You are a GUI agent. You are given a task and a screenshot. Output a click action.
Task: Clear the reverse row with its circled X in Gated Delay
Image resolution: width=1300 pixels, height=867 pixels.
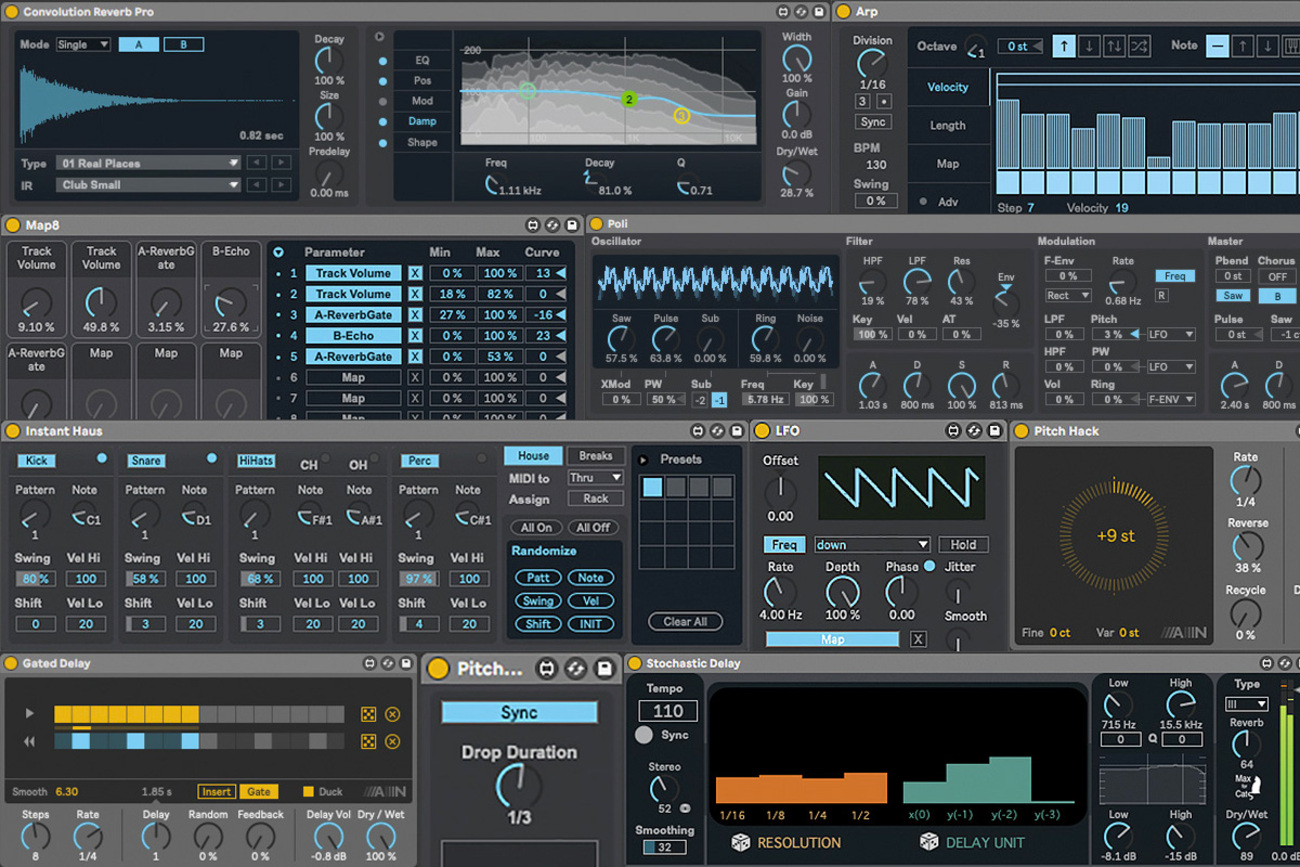pyautogui.click(x=392, y=741)
